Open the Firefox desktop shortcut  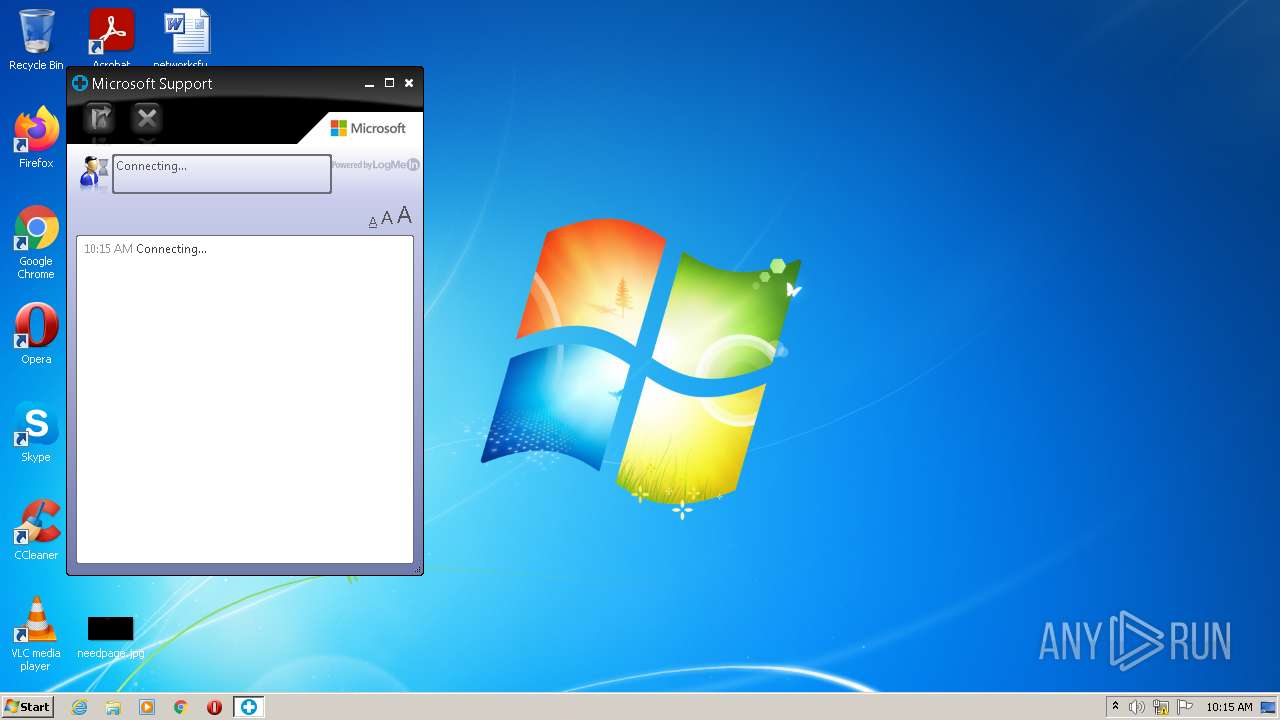pyautogui.click(x=36, y=138)
